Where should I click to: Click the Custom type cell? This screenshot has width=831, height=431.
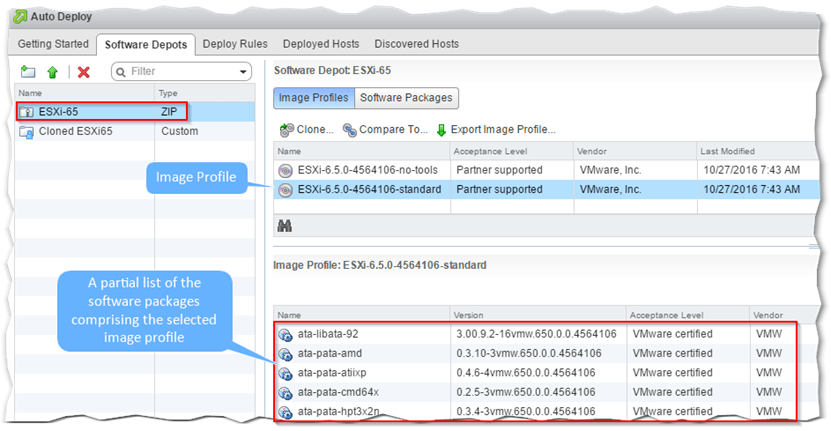coord(180,131)
